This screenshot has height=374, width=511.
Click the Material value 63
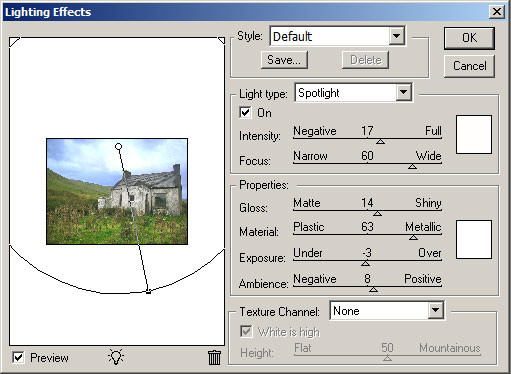pos(367,227)
